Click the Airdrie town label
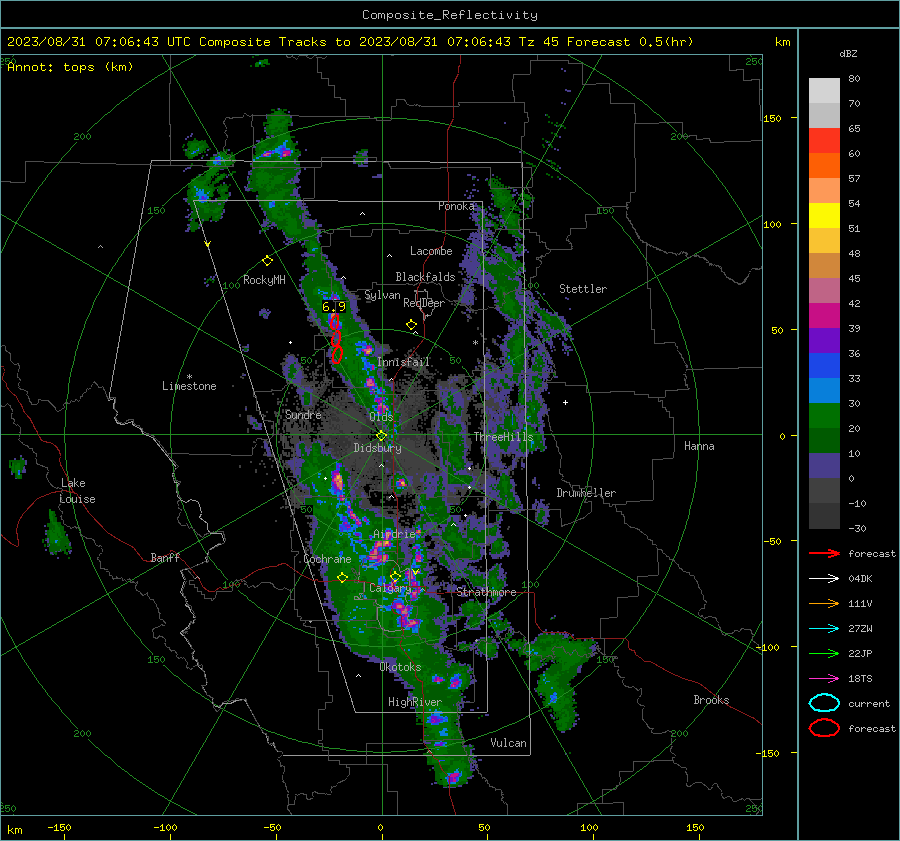 coord(394,534)
